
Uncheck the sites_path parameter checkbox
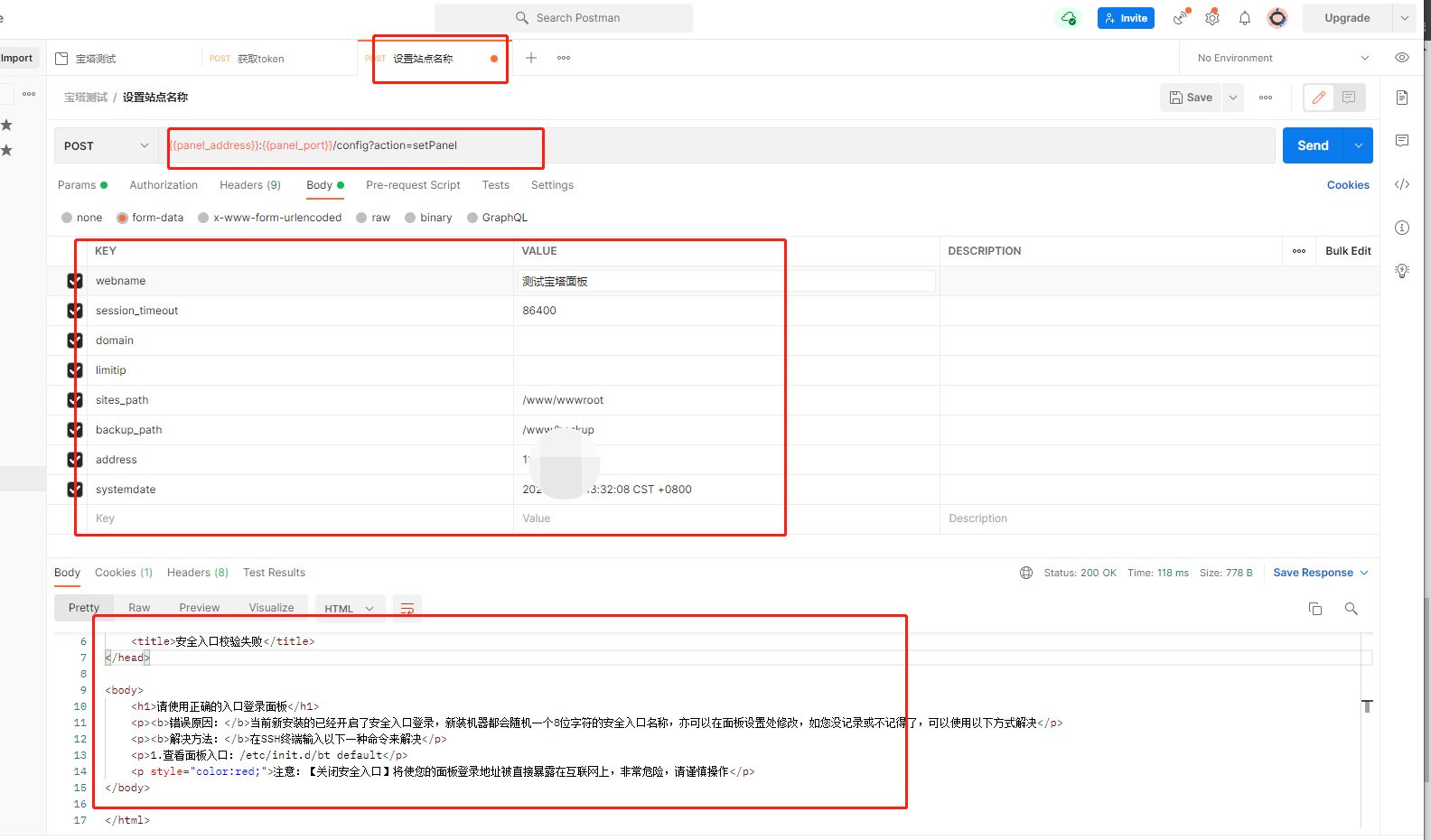pos(75,400)
